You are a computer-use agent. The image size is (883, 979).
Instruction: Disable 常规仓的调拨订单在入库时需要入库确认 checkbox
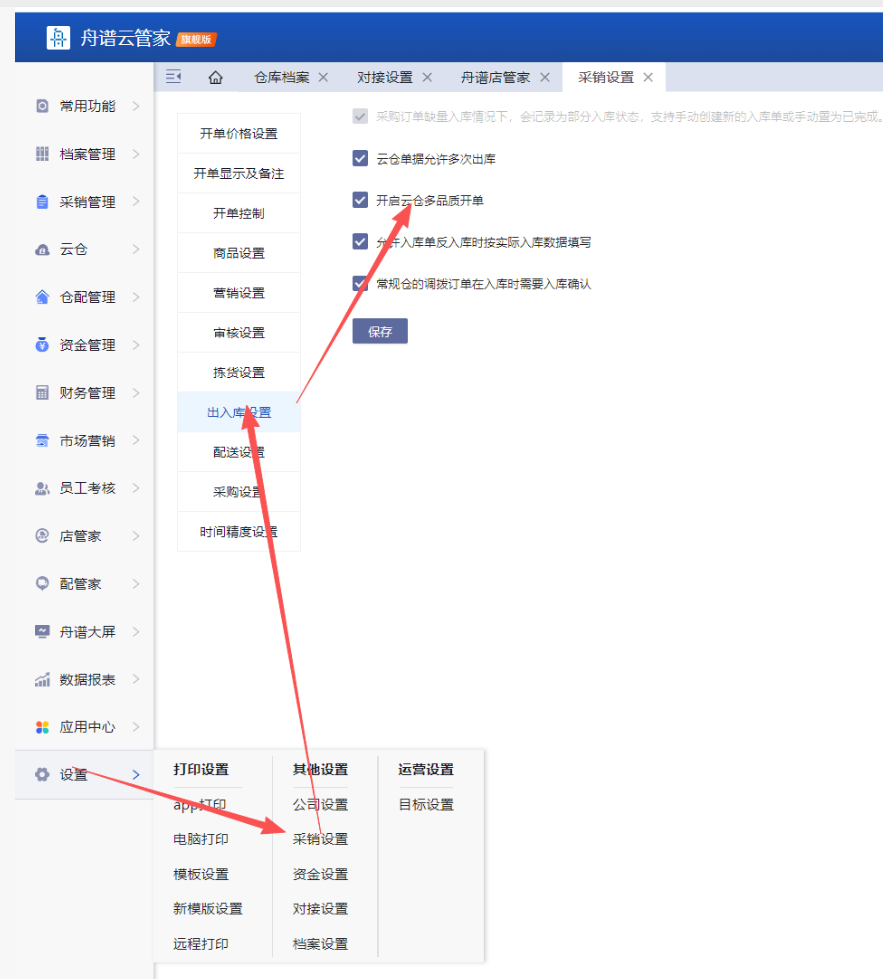click(360, 283)
